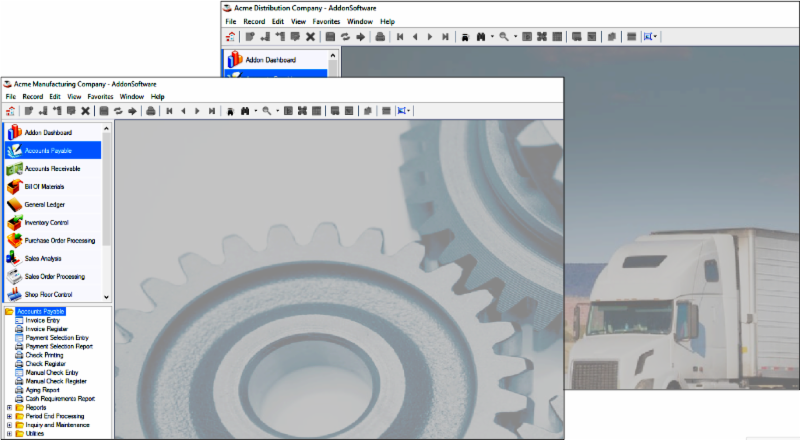Viewport: 800px width, 440px height.
Task: Click the delete X icon in Manufacturing toolbar
Action: 86,111
